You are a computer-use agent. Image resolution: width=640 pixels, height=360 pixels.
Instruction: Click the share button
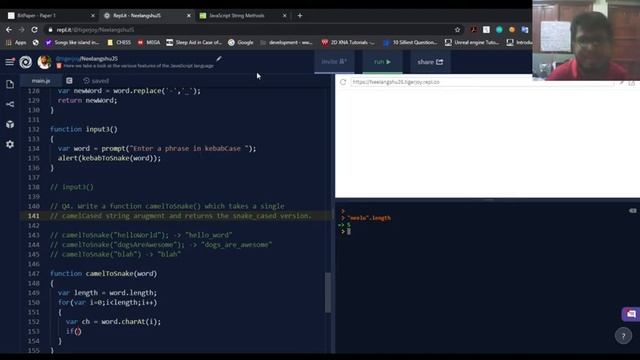pyautogui.click(x=430, y=62)
